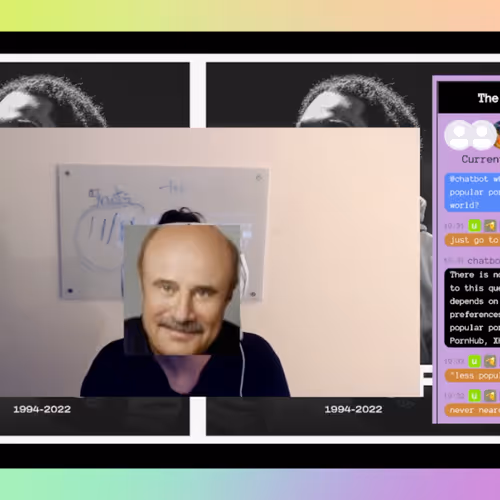The image size is (500, 500).
Task: Click the colorful viewer avatar at panel edge
Action: (x=497, y=135)
